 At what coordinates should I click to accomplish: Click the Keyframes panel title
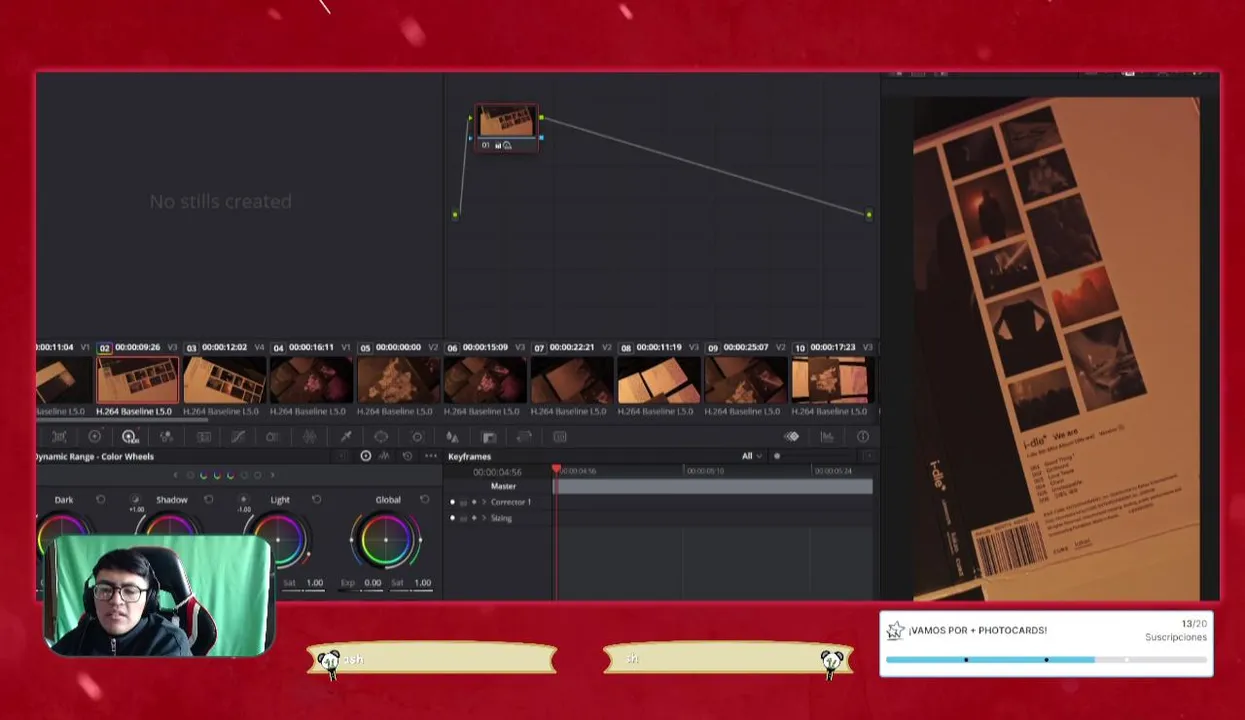[469, 456]
